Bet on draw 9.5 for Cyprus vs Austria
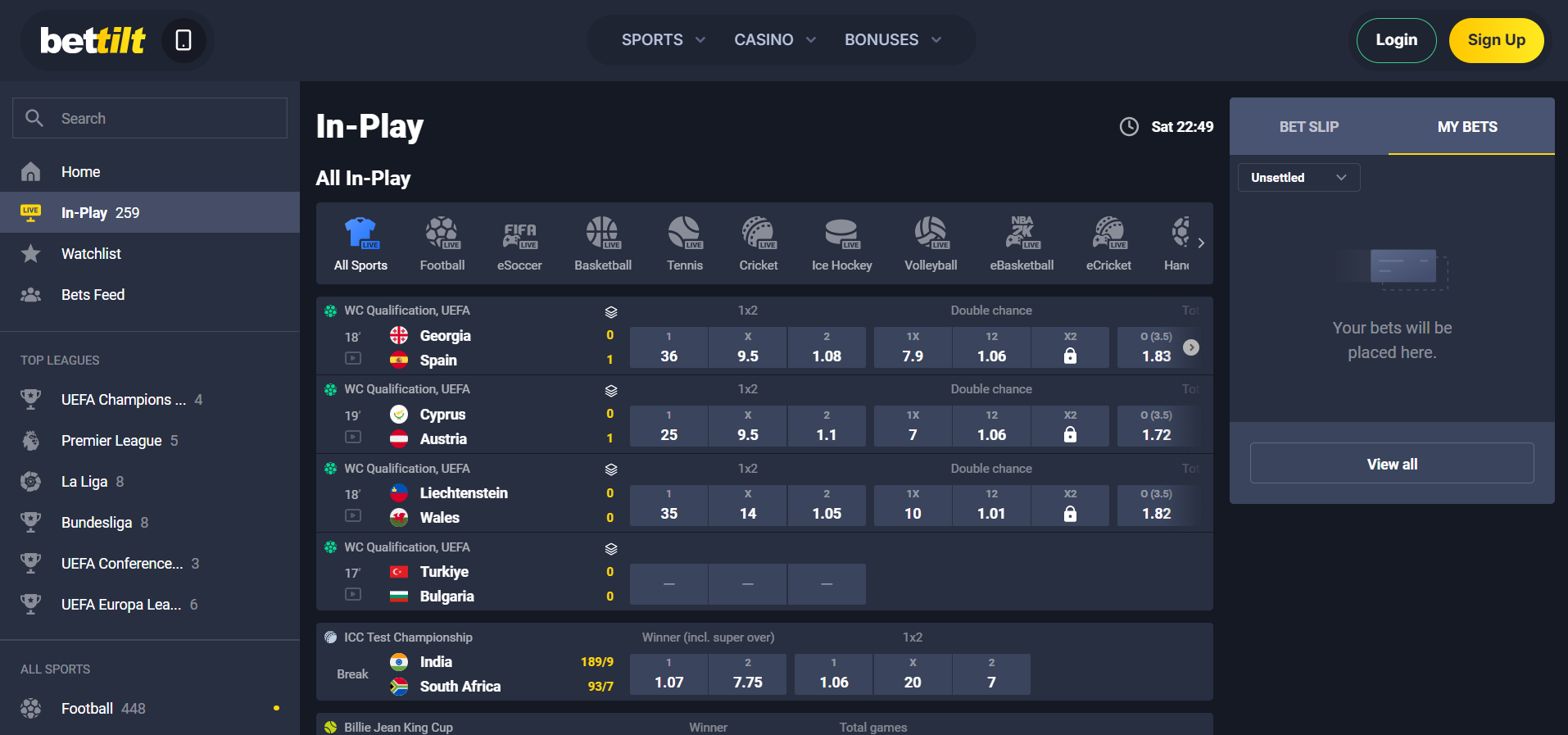1568x735 pixels. 747,426
